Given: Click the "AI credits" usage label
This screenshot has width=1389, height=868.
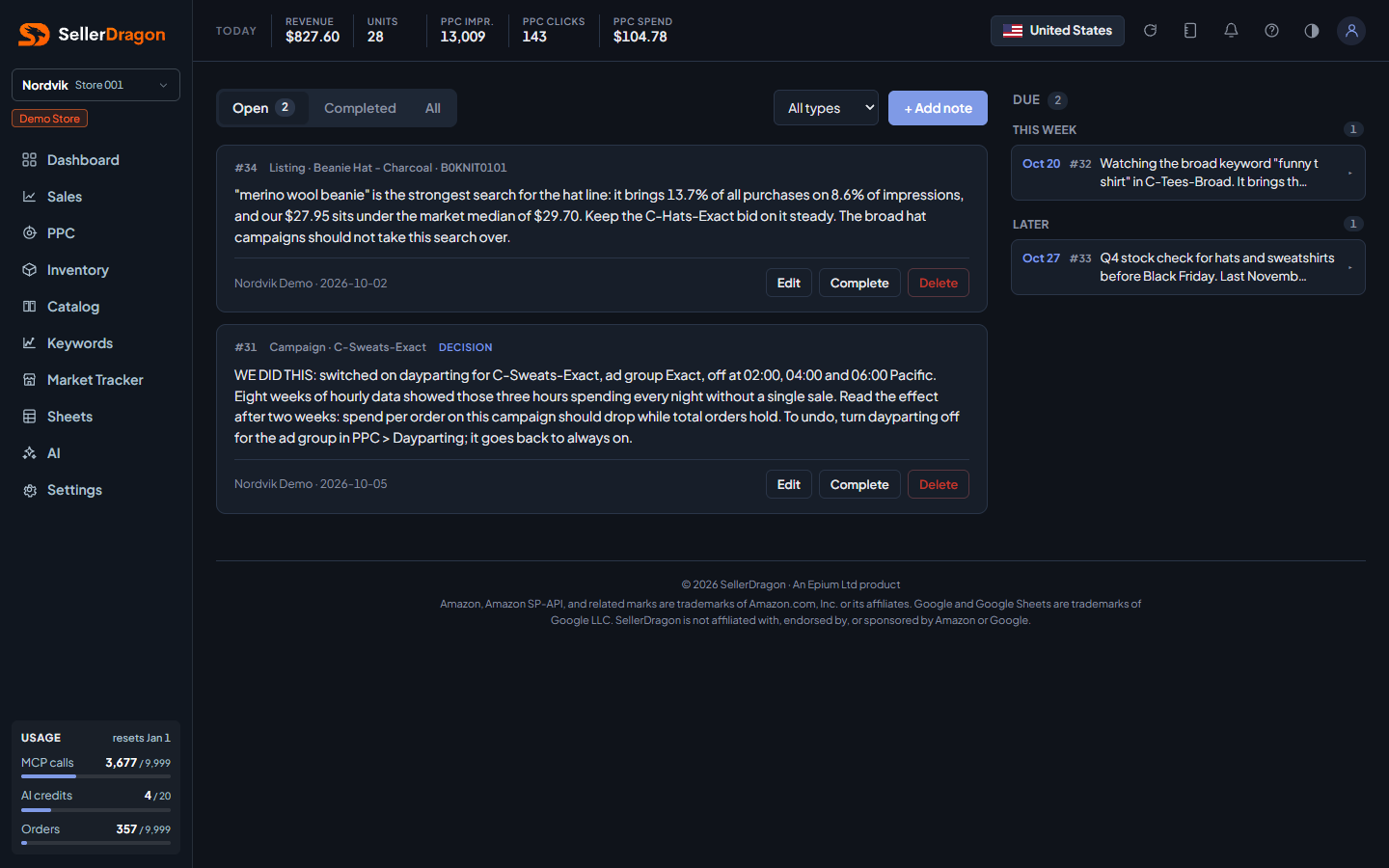Looking at the screenshot, I should (x=46, y=796).
